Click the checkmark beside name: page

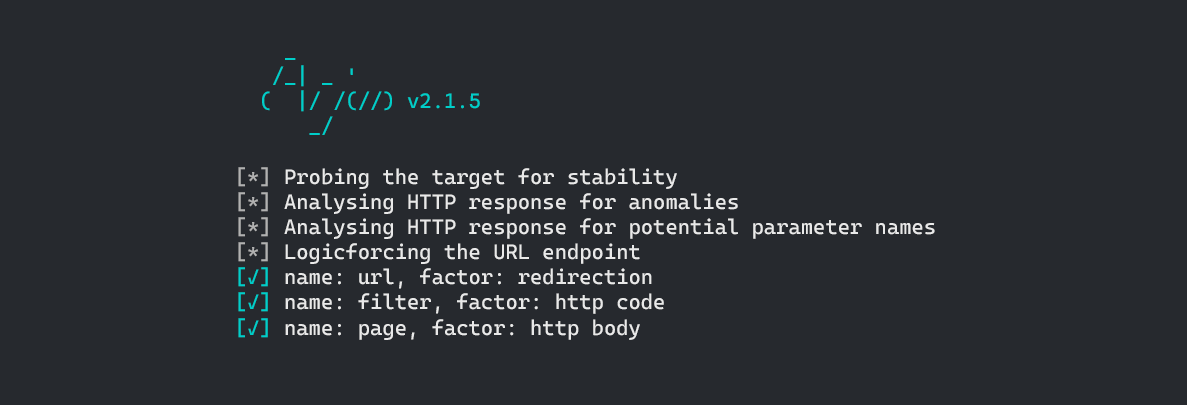(x=253, y=329)
